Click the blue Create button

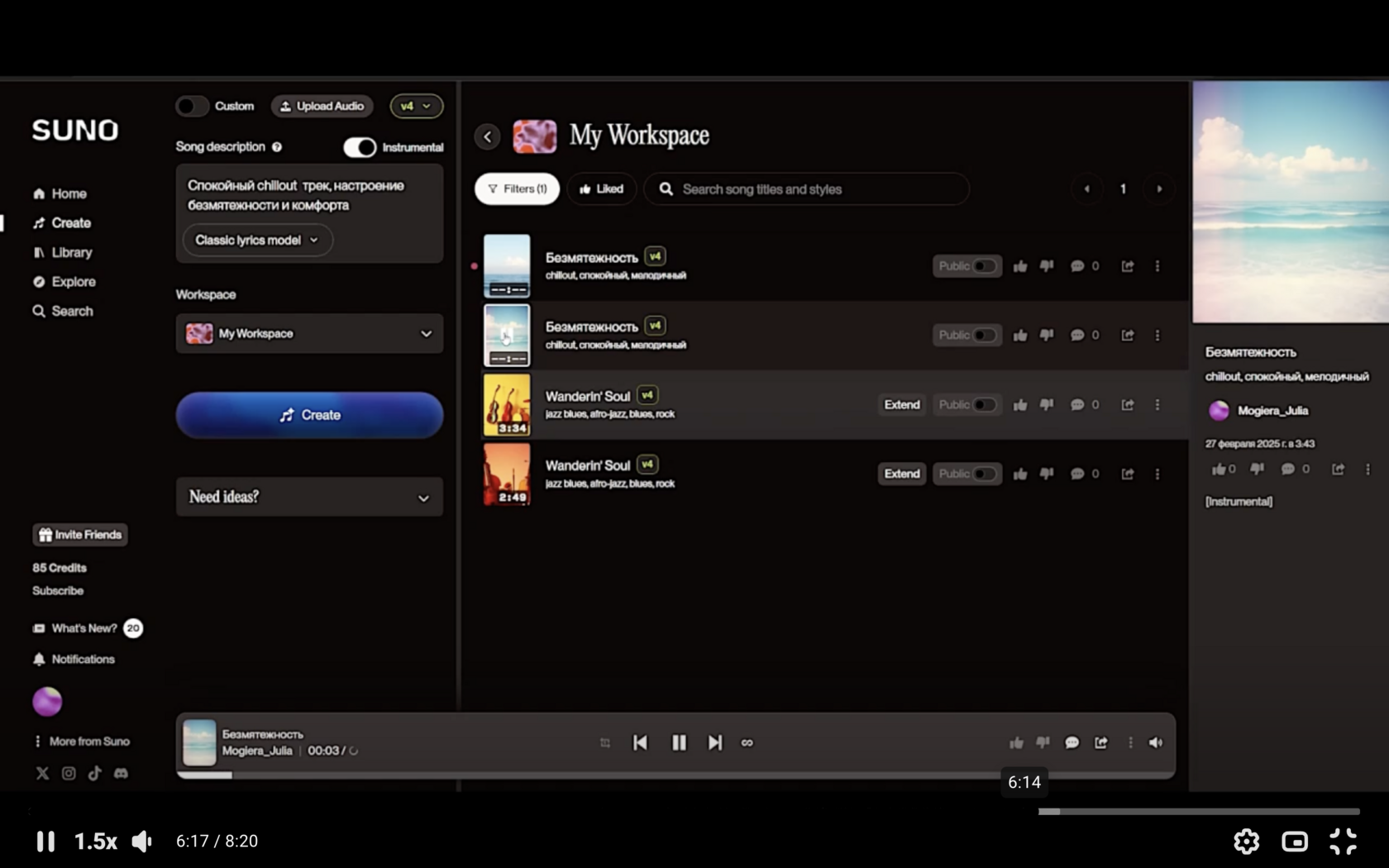pyautogui.click(x=309, y=415)
